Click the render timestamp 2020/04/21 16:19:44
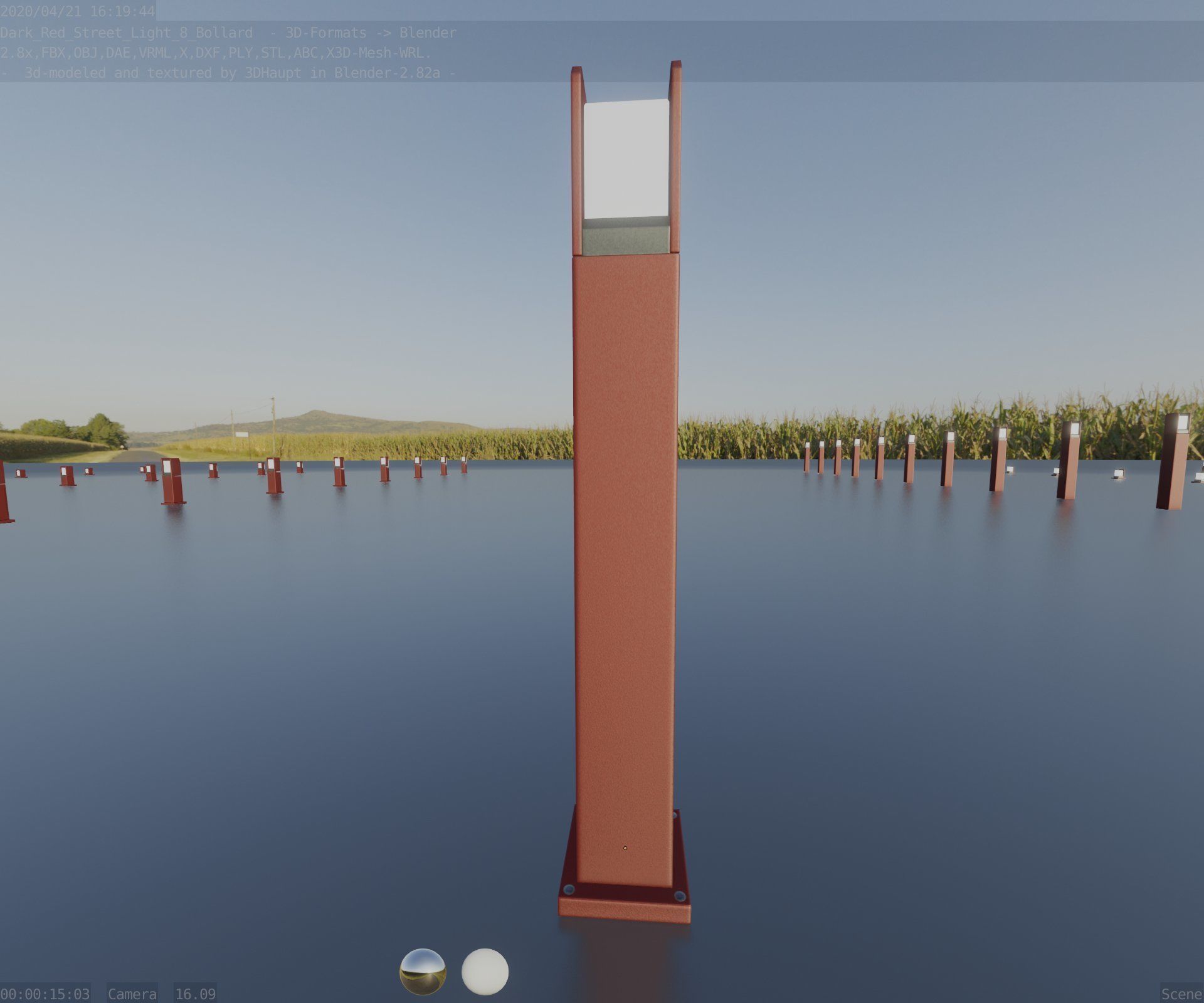The image size is (1204, 1003). pos(78,11)
